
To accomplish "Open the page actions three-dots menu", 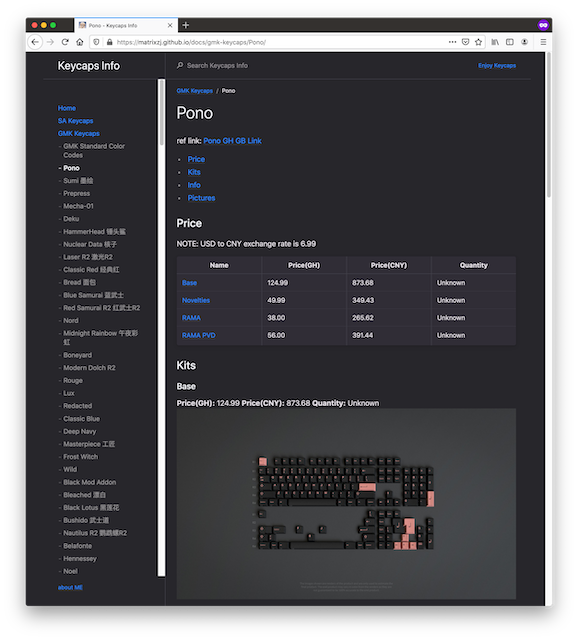I will click(452, 42).
